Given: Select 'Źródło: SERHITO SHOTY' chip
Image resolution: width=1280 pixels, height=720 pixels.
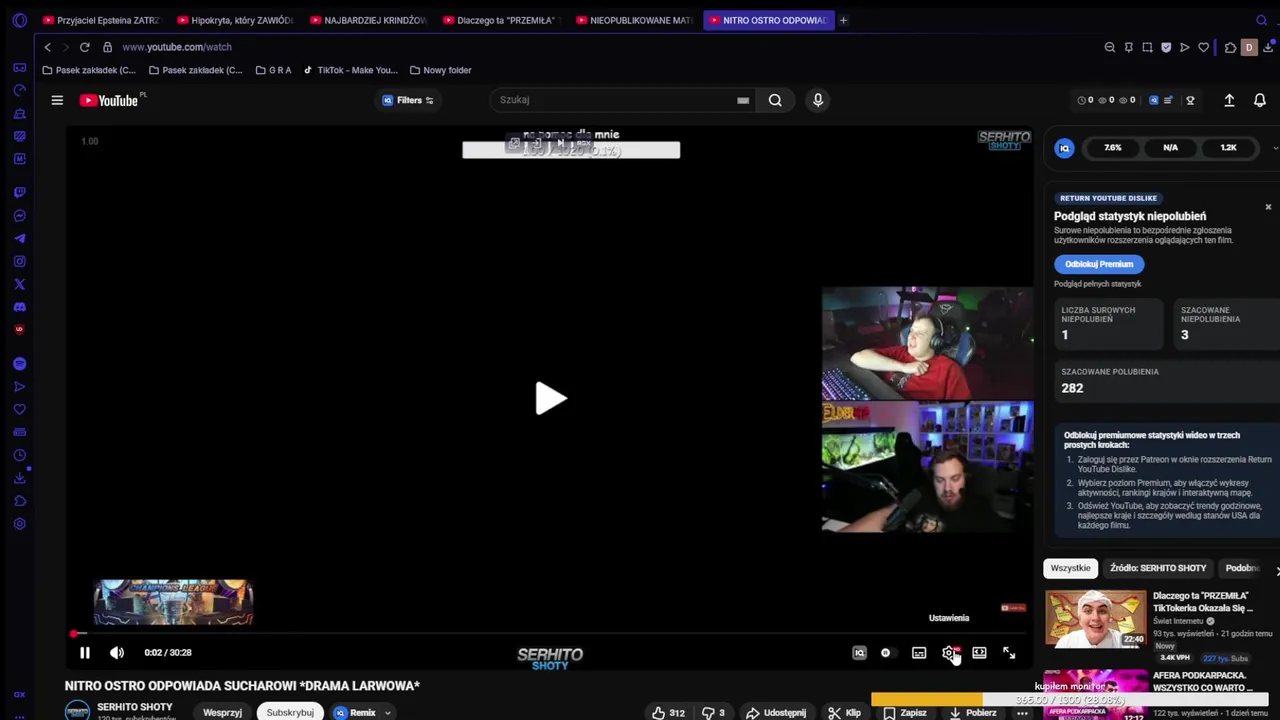Looking at the screenshot, I should coord(1158,568).
